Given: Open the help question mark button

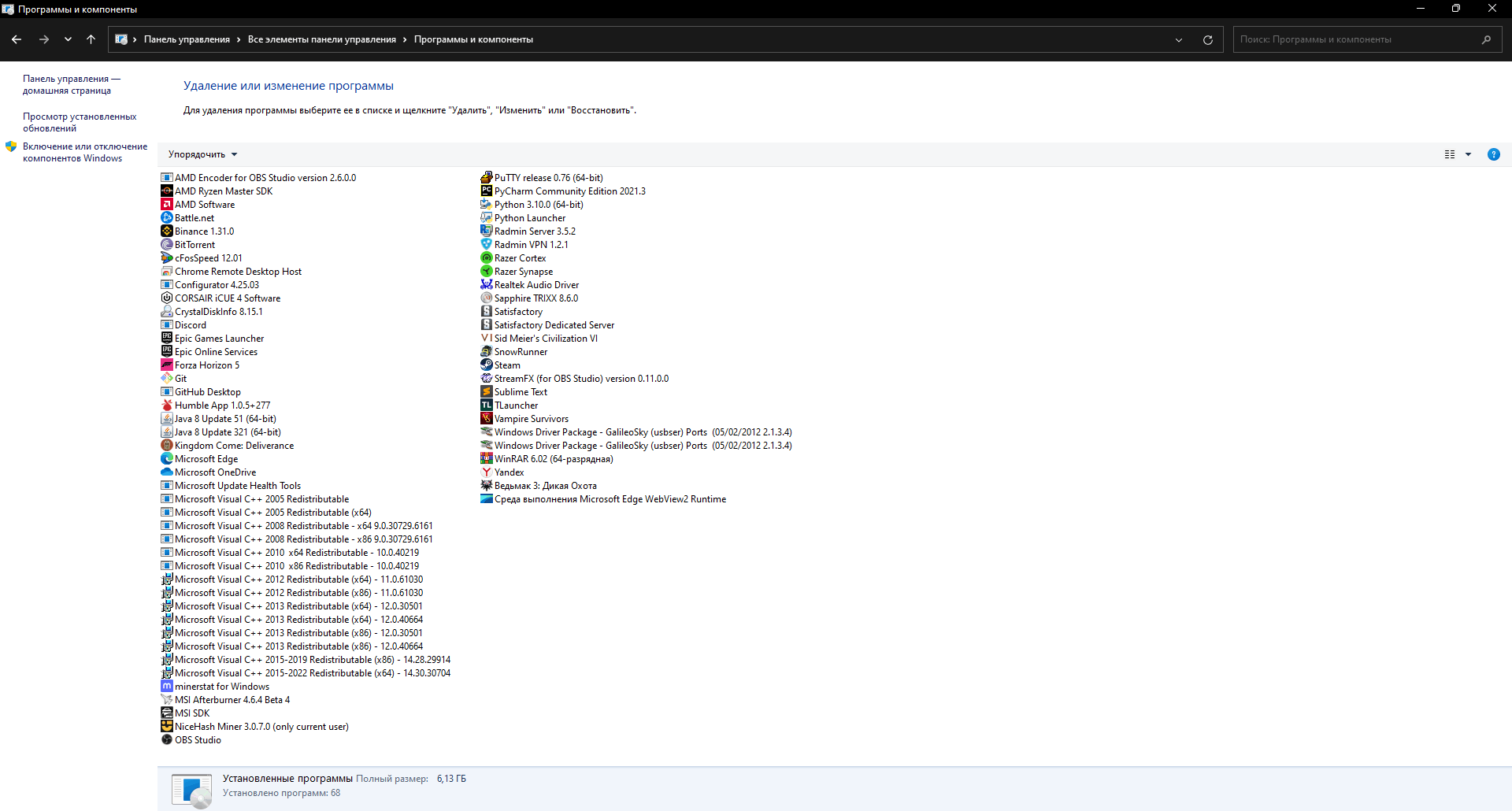Looking at the screenshot, I should [1494, 154].
